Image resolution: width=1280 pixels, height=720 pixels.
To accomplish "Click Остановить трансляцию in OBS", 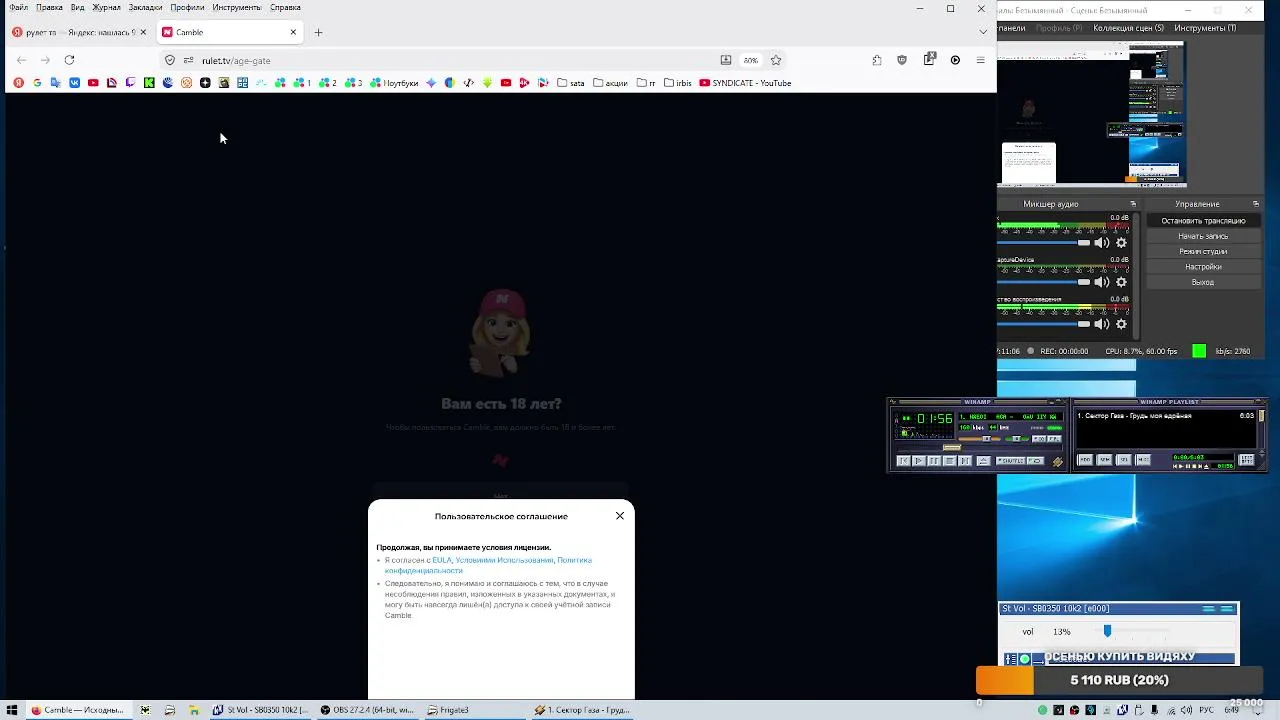I will [x=1203, y=221].
